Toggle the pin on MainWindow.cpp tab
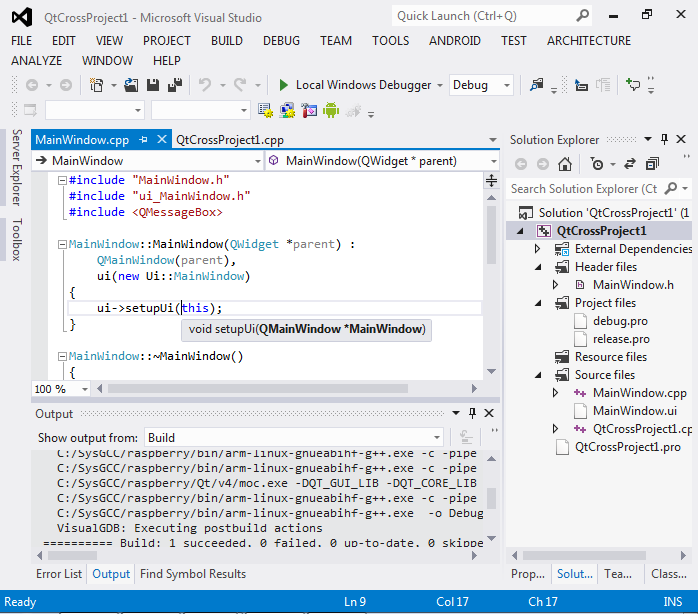Viewport: 698px width, 614px height. click(144, 140)
